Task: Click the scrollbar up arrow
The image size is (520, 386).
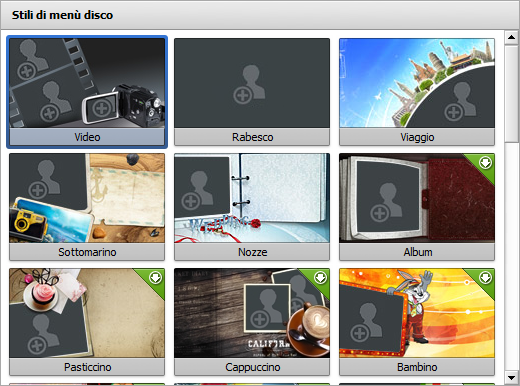Action: (x=511, y=37)
